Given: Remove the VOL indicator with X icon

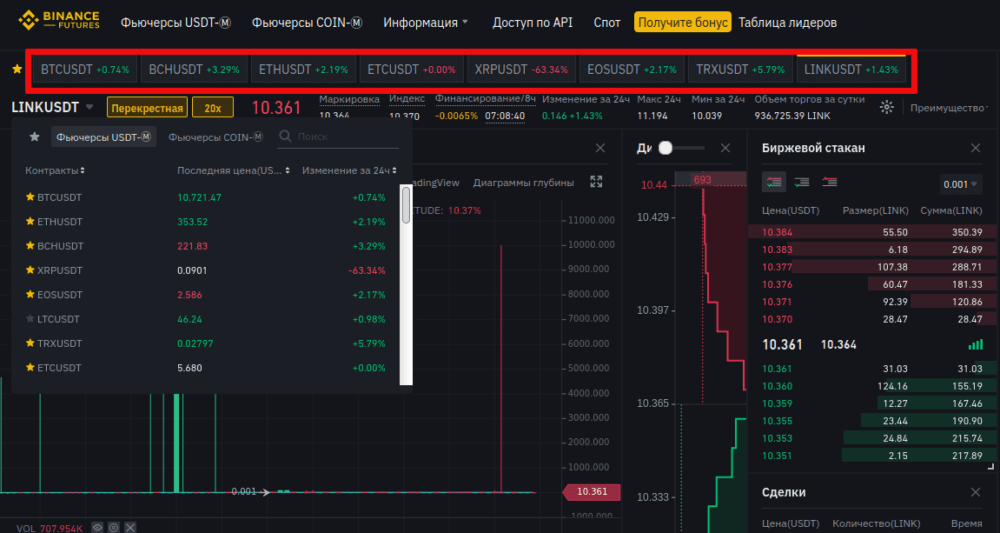Looking at the screenshot, I should pyautogui.click(x=131, y=527).
